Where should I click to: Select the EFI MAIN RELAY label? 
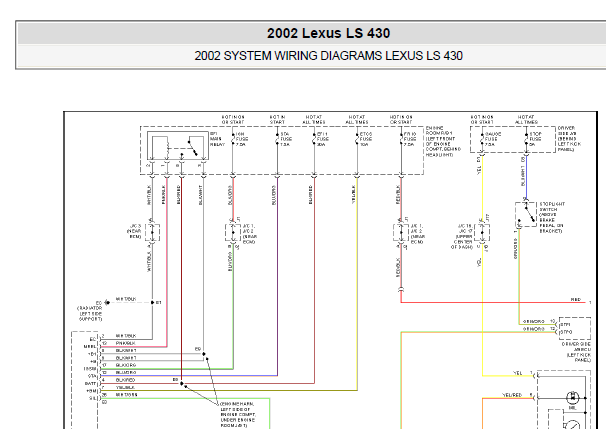pos(216,139)
